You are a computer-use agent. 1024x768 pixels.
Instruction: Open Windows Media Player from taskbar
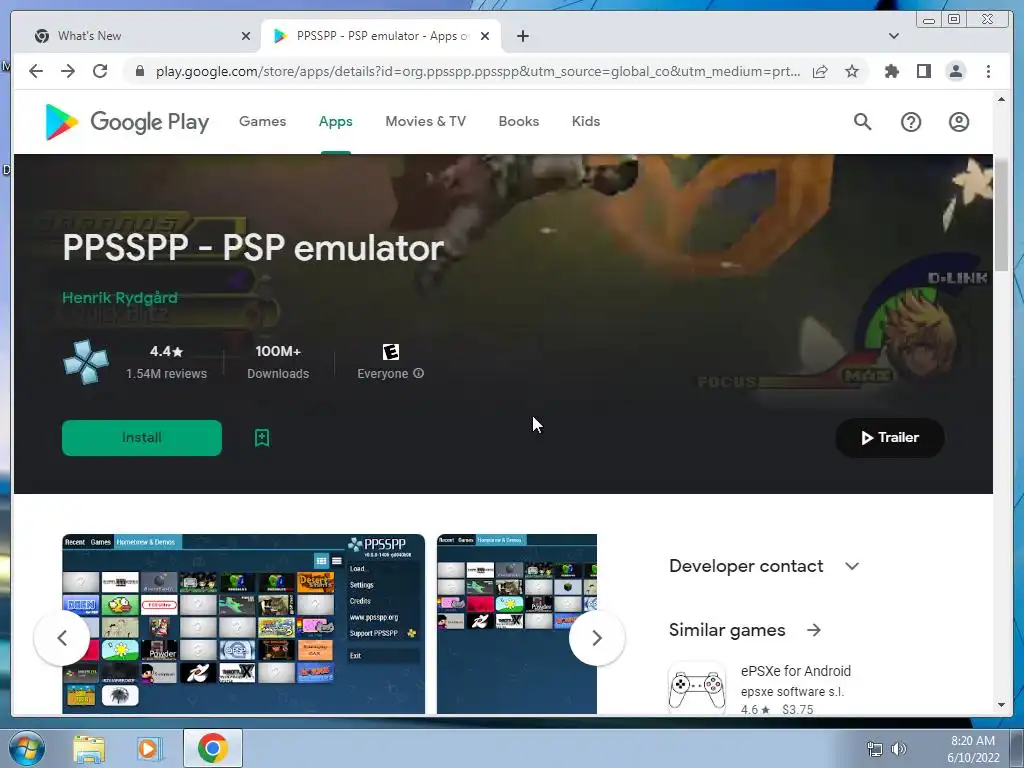[x=148, y=749]
